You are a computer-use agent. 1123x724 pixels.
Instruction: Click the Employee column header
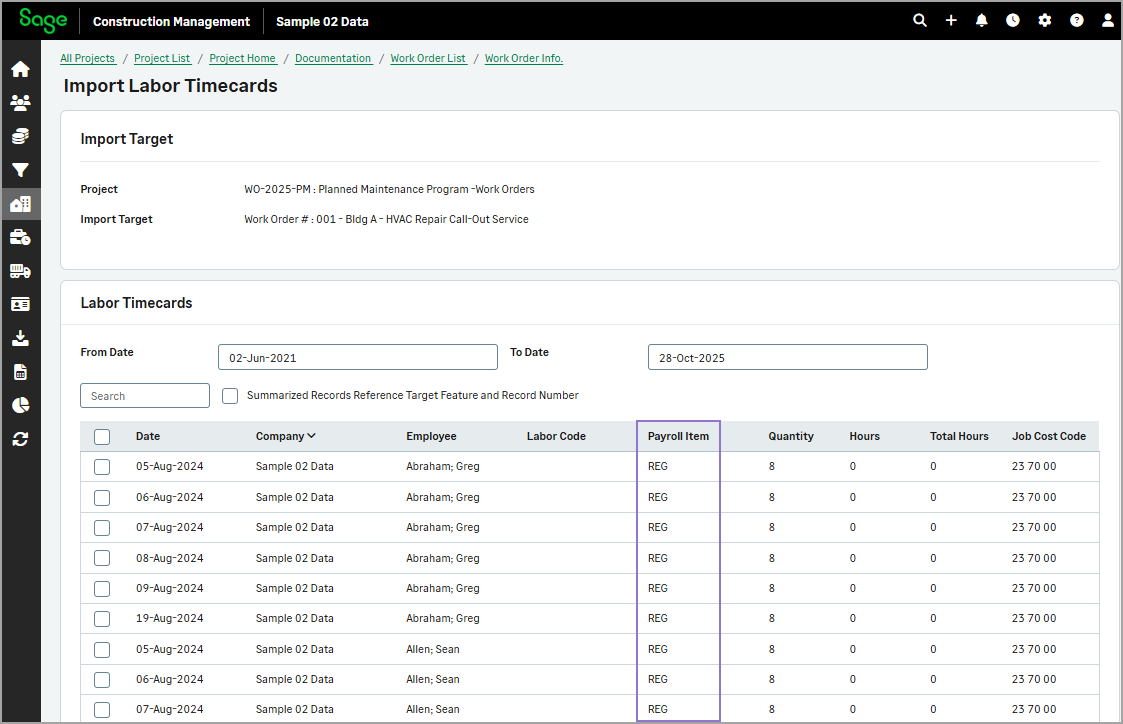[x=431, y=436]
